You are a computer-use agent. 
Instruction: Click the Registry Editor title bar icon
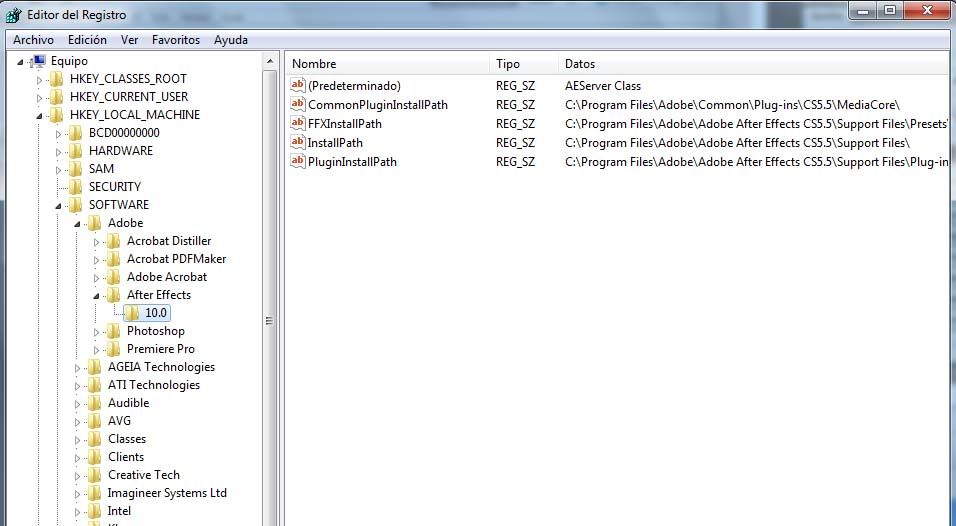pos(13,15)
